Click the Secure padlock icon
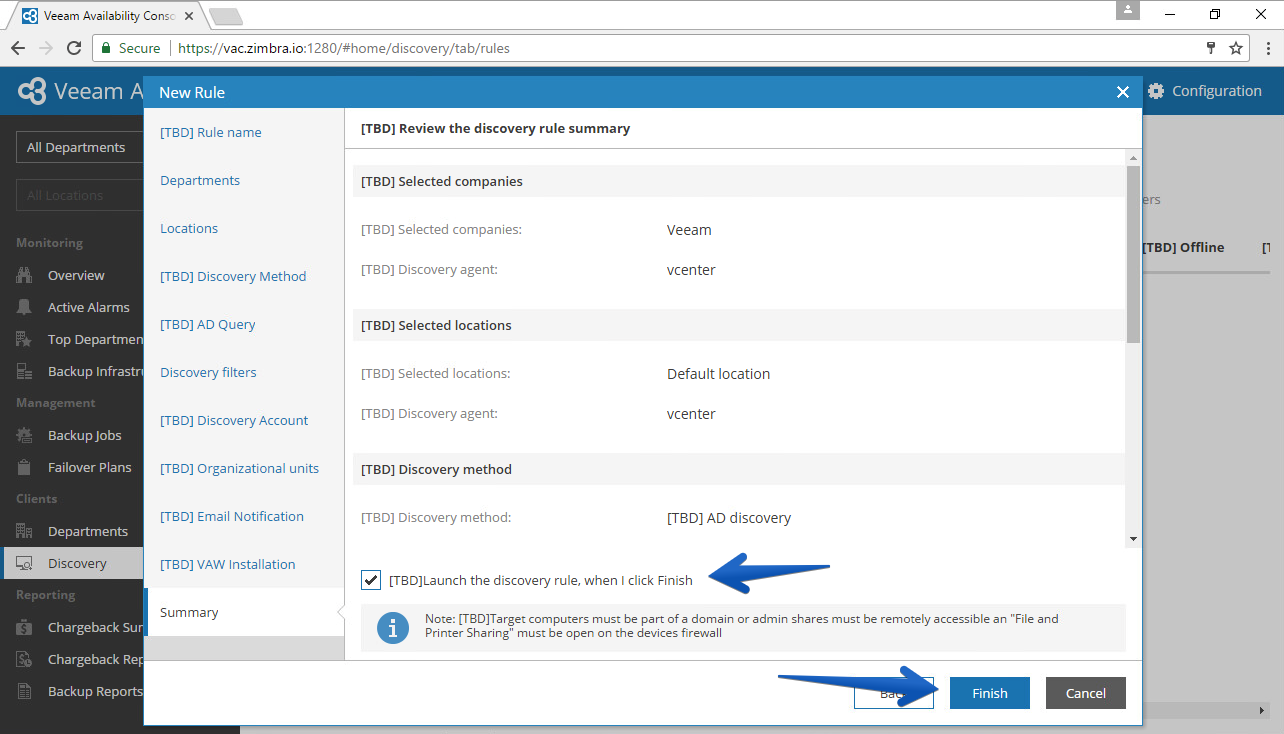The height and width of the screenshot is (734, 1284). (105, 48)
